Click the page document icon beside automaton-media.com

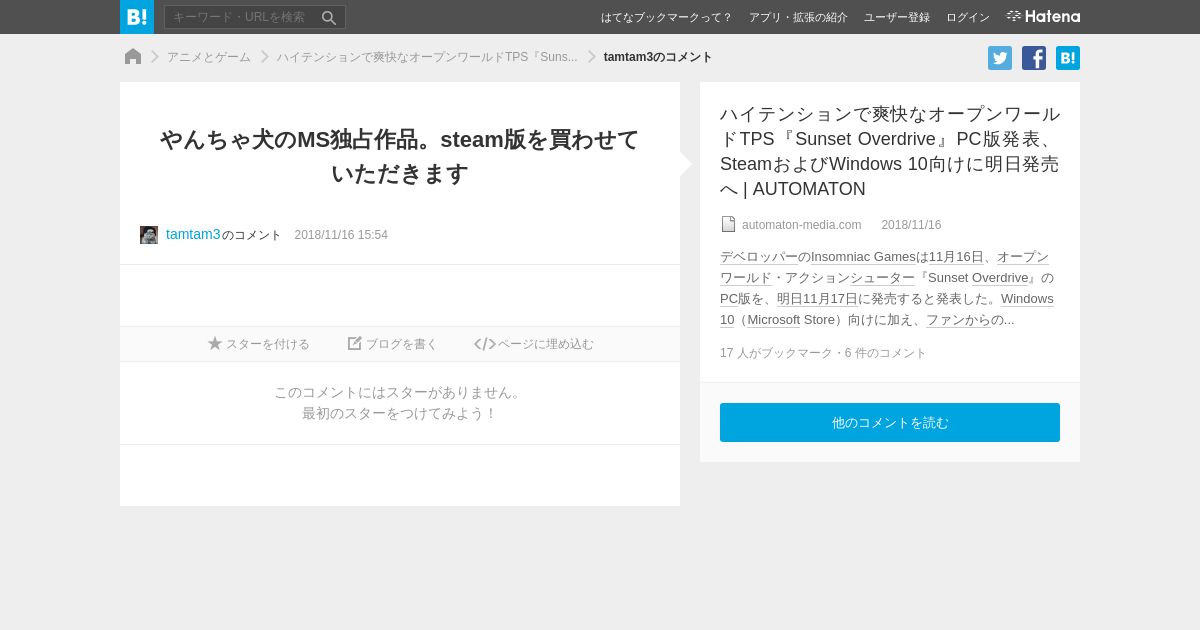tap(728, 224)
